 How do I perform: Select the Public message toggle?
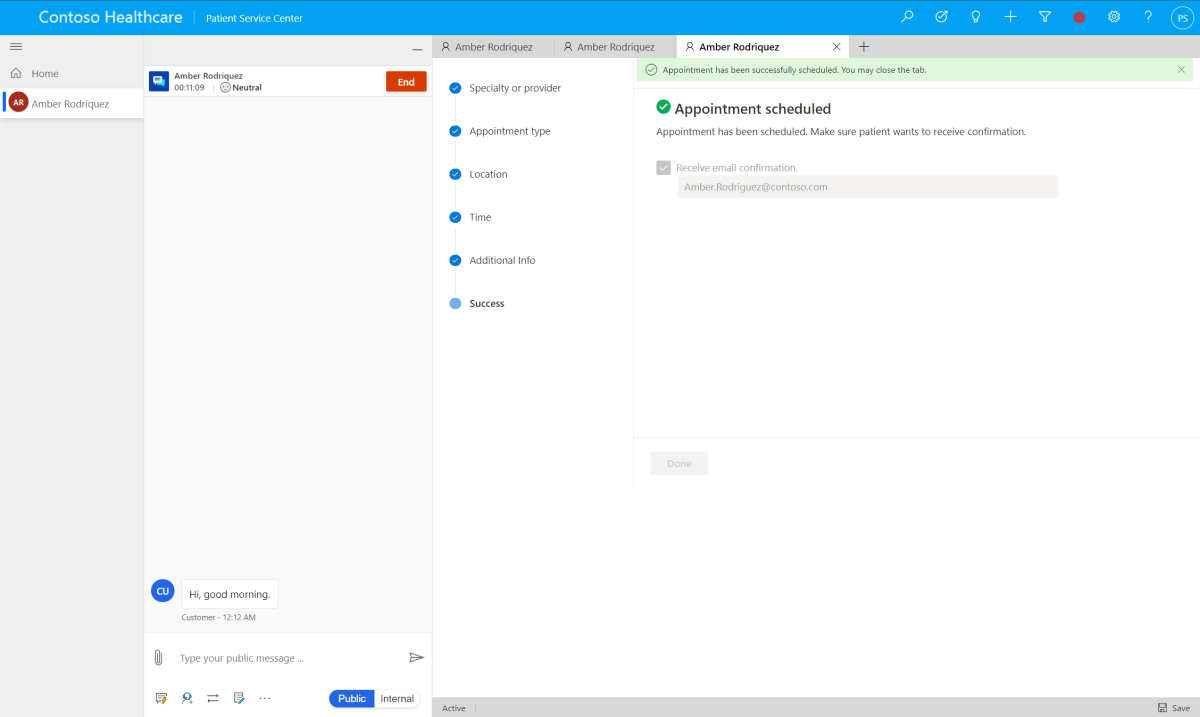[351, 698]
